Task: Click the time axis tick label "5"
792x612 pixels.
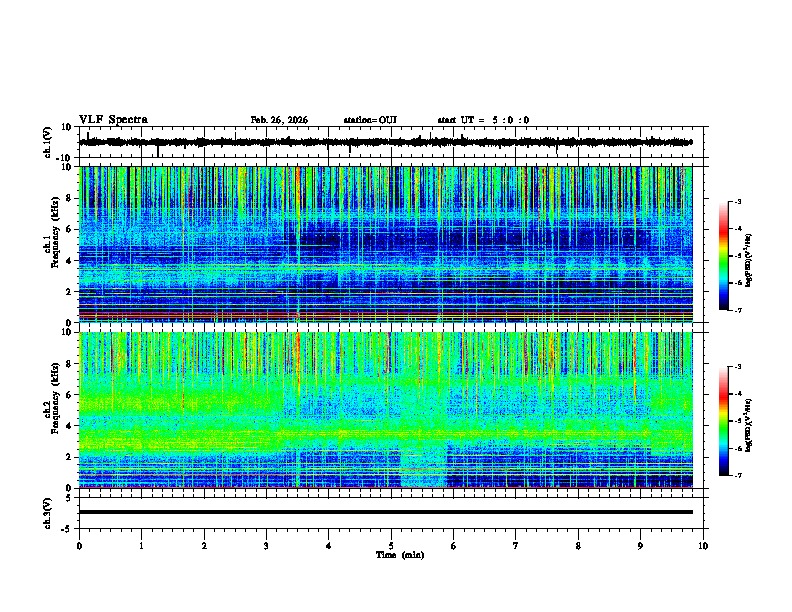Action: coord(391,546)
